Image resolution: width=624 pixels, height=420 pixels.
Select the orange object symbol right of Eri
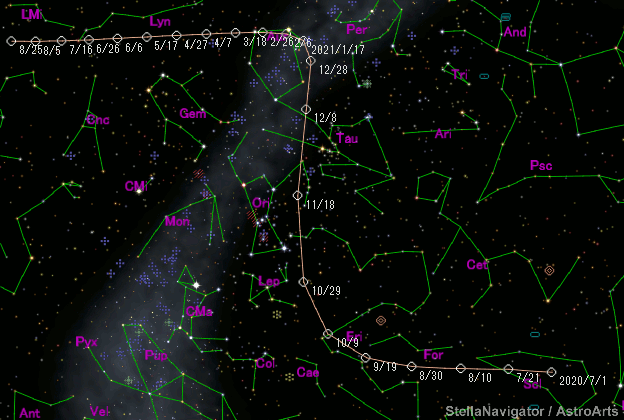pyautogui.click(x=381, y=321)
